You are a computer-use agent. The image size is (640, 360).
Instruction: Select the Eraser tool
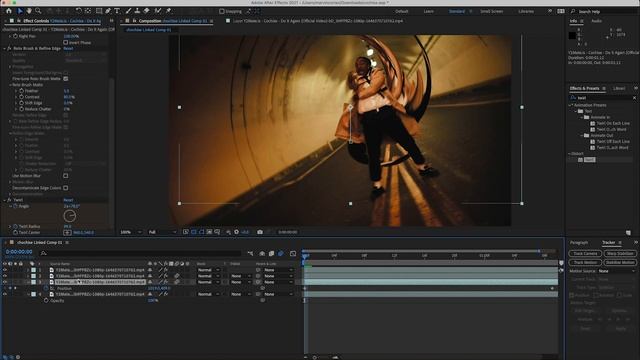(147, 11)
